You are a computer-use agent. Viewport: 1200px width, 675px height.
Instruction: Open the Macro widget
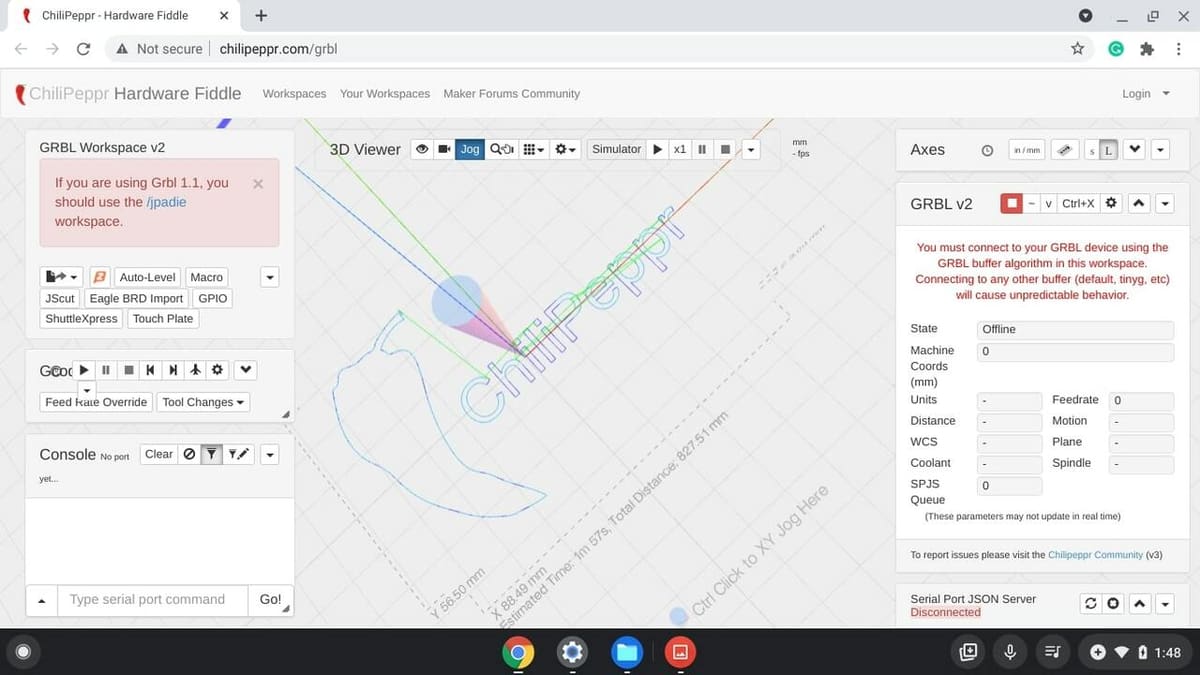coord(207,277)
